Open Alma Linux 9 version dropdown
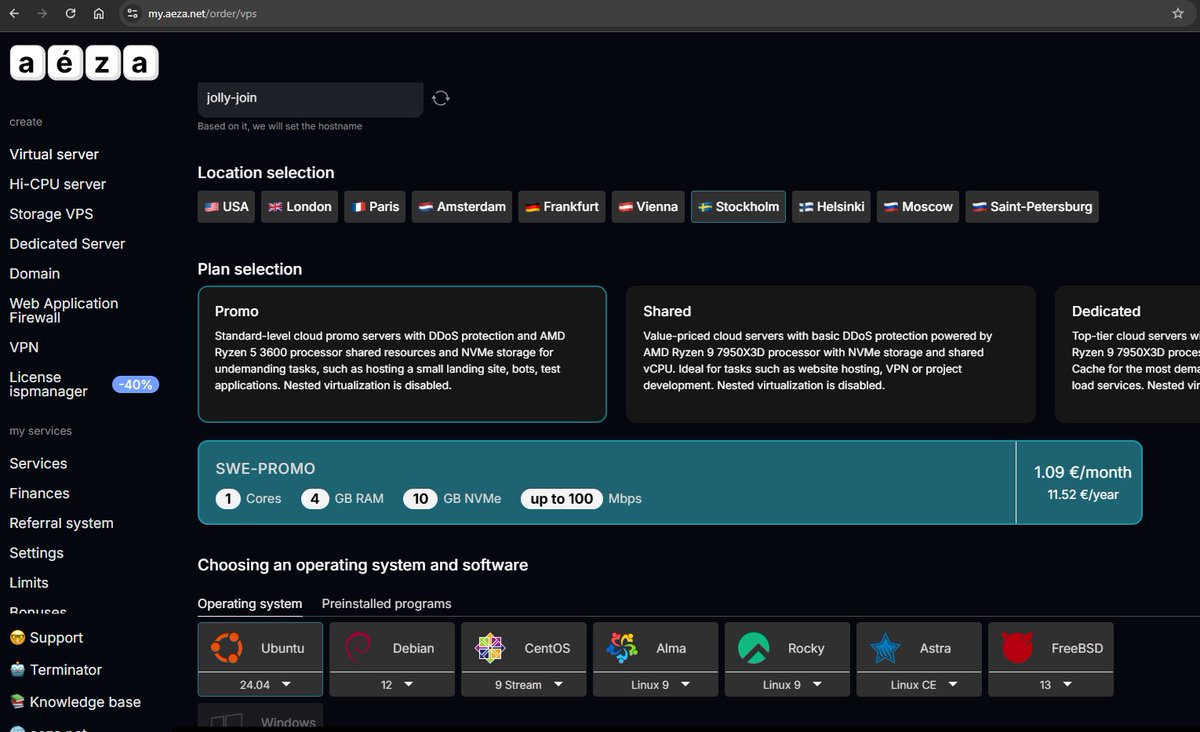The width and height of the screenshot is (1200, 732). tap(655, 684)
